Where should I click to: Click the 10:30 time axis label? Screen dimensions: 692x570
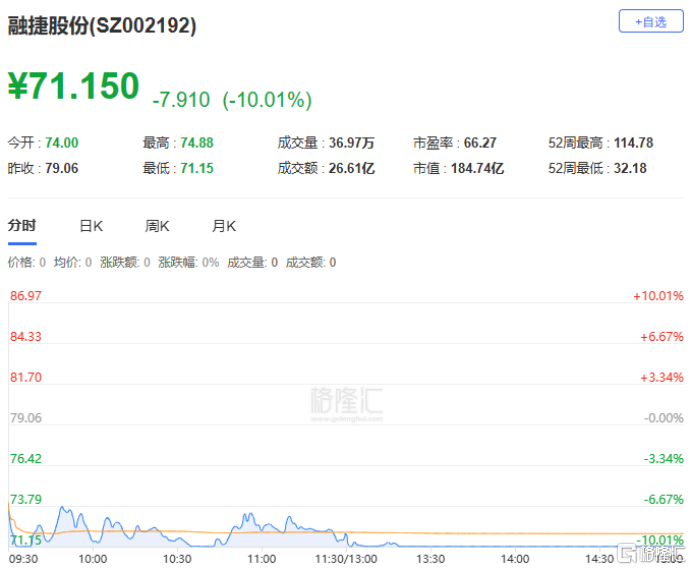(177, 559)
